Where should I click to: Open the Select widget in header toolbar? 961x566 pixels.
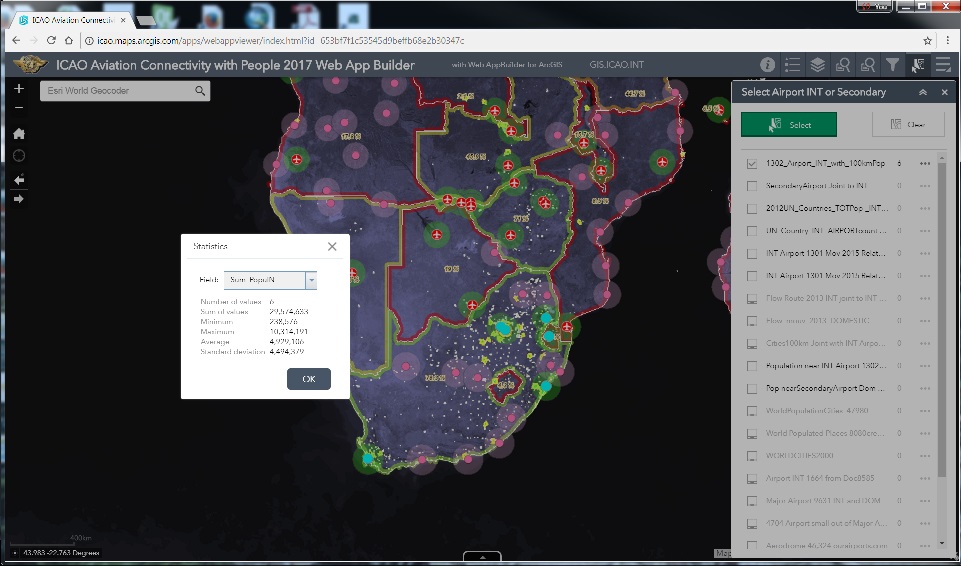coord(917,65)
